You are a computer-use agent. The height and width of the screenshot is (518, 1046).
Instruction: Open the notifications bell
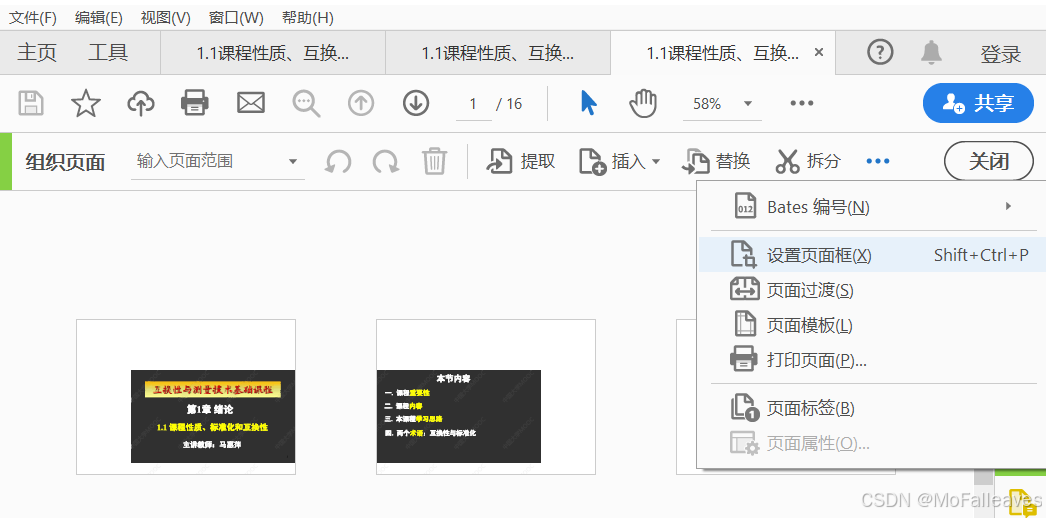tap(931, 52)
